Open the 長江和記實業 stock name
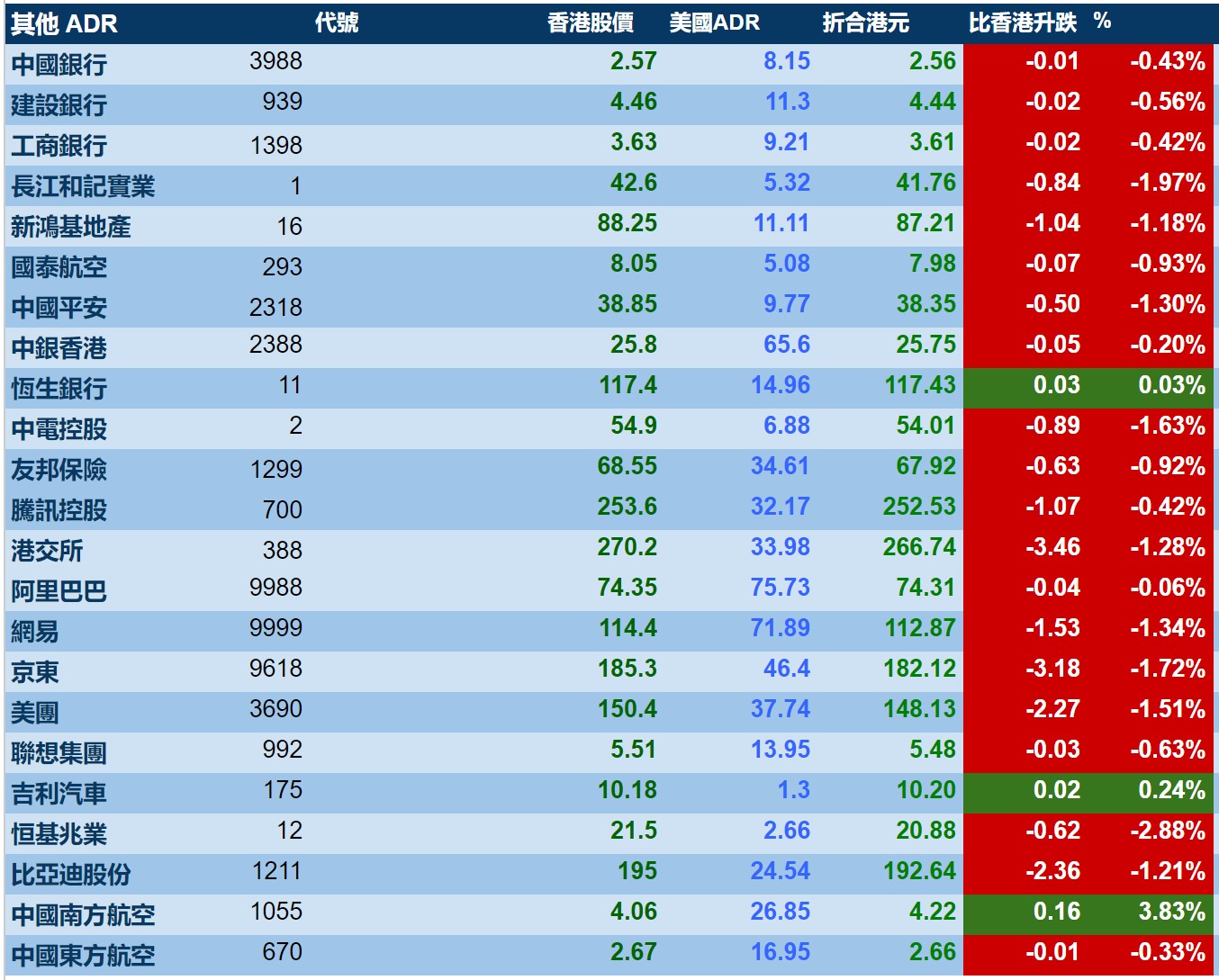 tap(83, 186)
